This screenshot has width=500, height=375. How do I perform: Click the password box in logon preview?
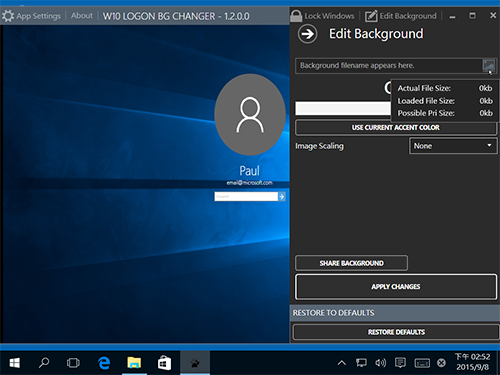pyautogui.click(x=246, y=196)
